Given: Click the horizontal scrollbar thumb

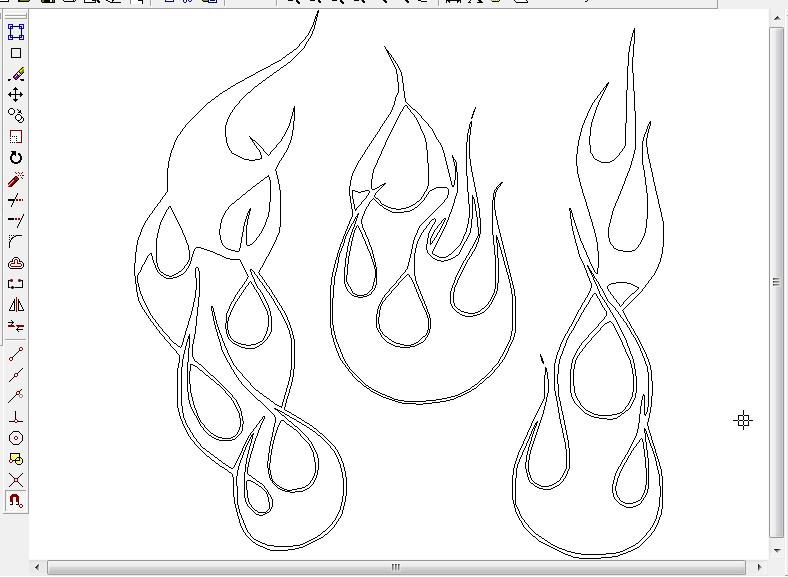Looking at the screenshot, I should (x=396, y=567).
